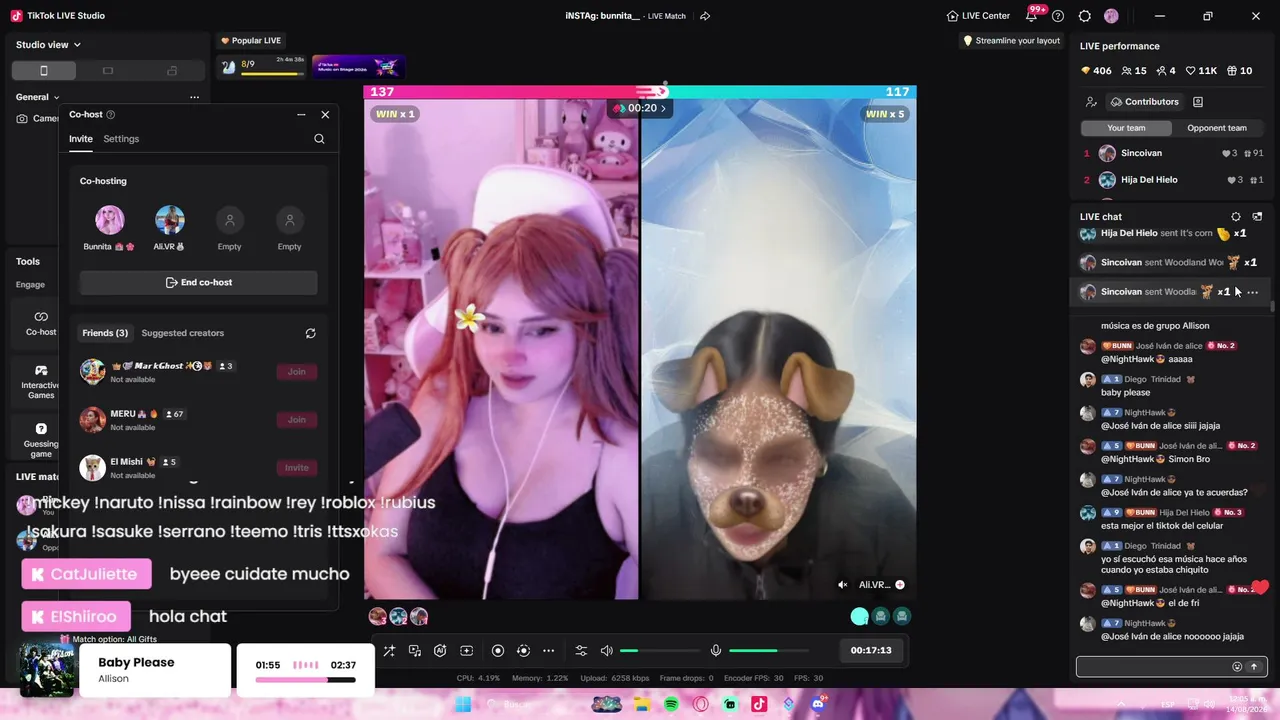Close the Co-host panel

tap(325, 115)
